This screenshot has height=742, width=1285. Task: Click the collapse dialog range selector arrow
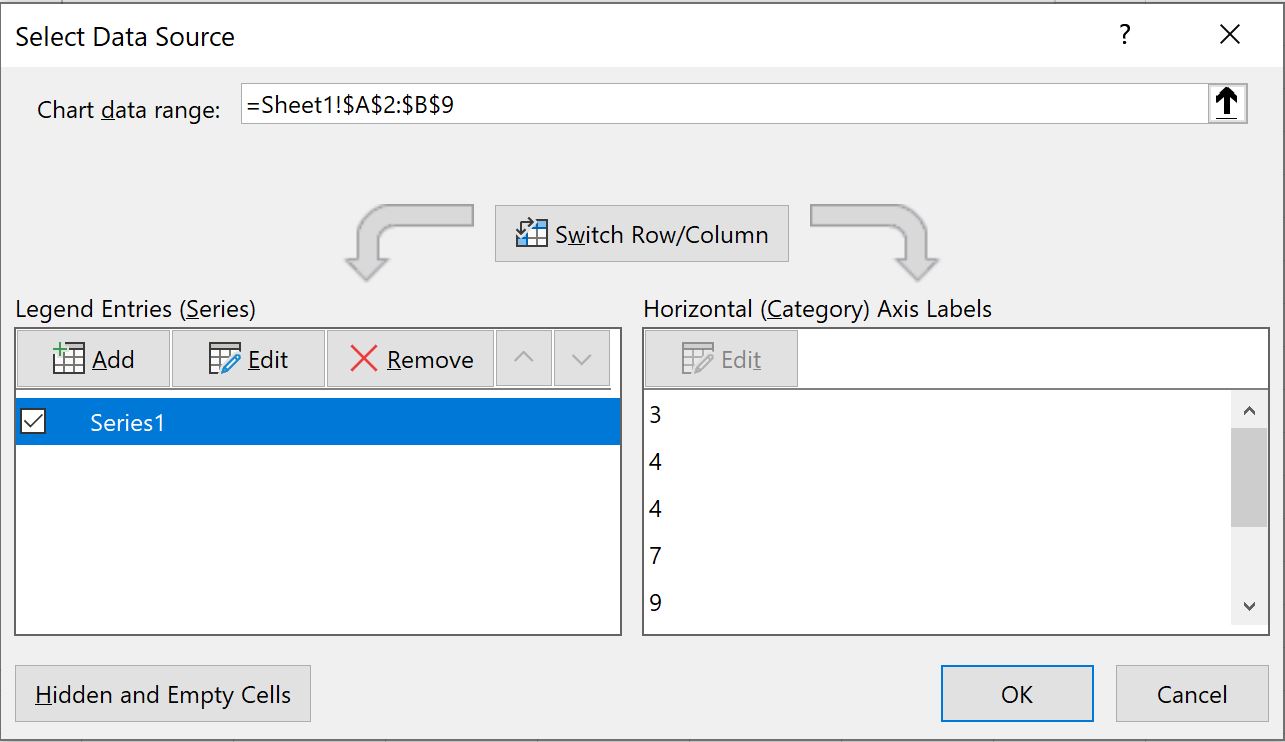pos(1227,104)
